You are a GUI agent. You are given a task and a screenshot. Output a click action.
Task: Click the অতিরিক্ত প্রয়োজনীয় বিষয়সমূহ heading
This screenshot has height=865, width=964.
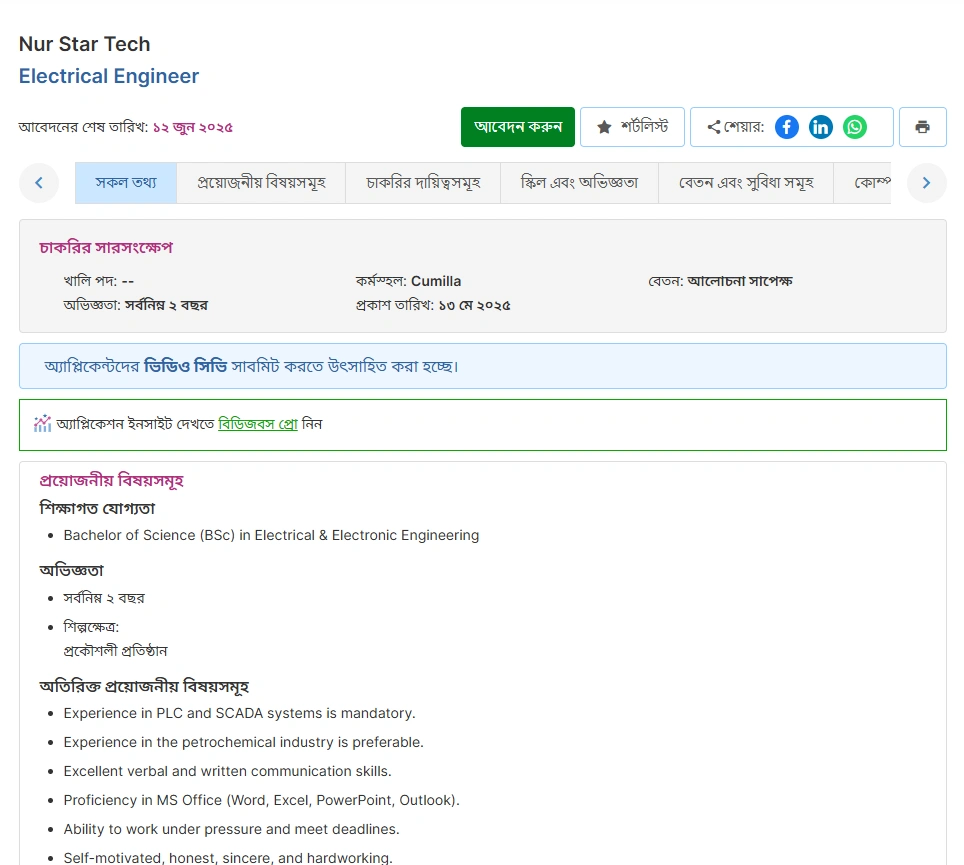point(144,686)
